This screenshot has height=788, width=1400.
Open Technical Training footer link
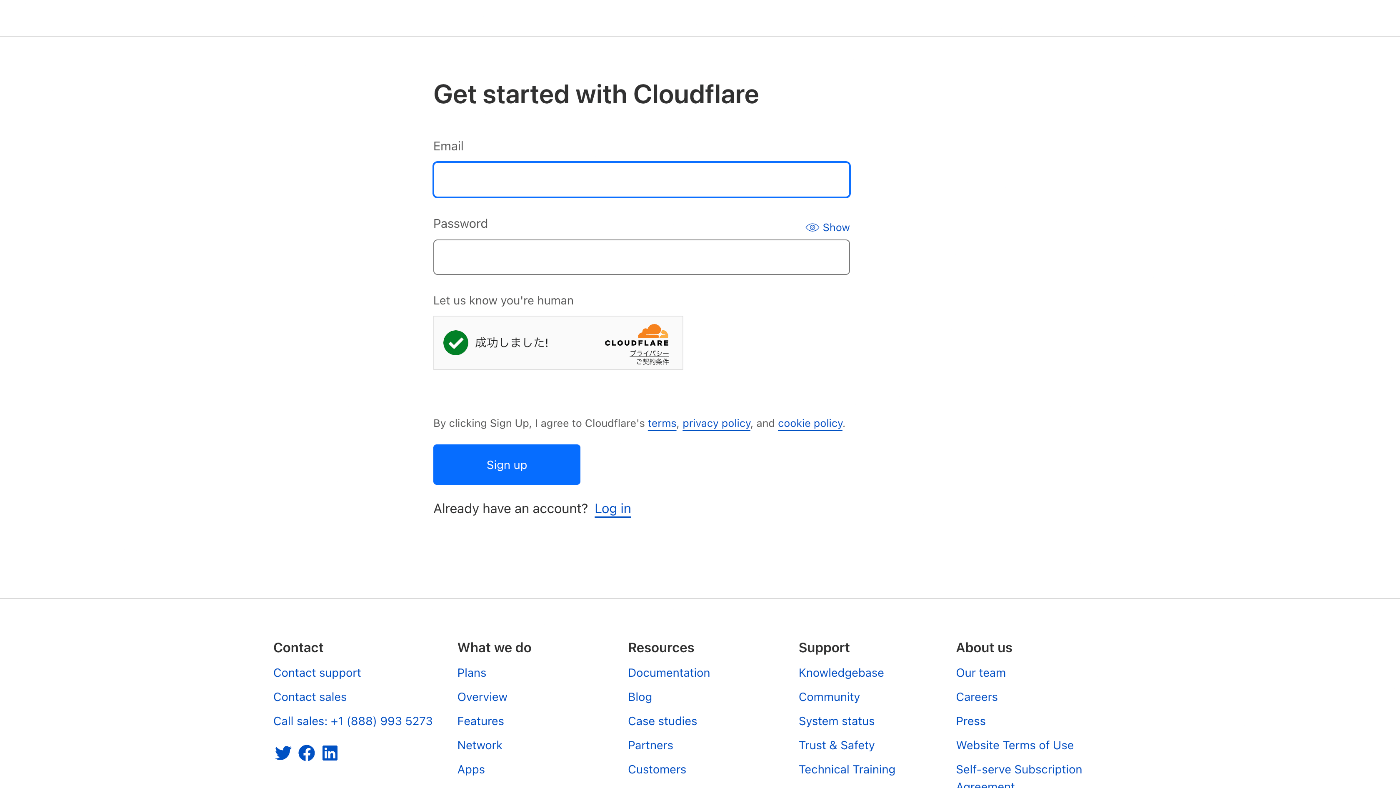[x=847, y=769]
